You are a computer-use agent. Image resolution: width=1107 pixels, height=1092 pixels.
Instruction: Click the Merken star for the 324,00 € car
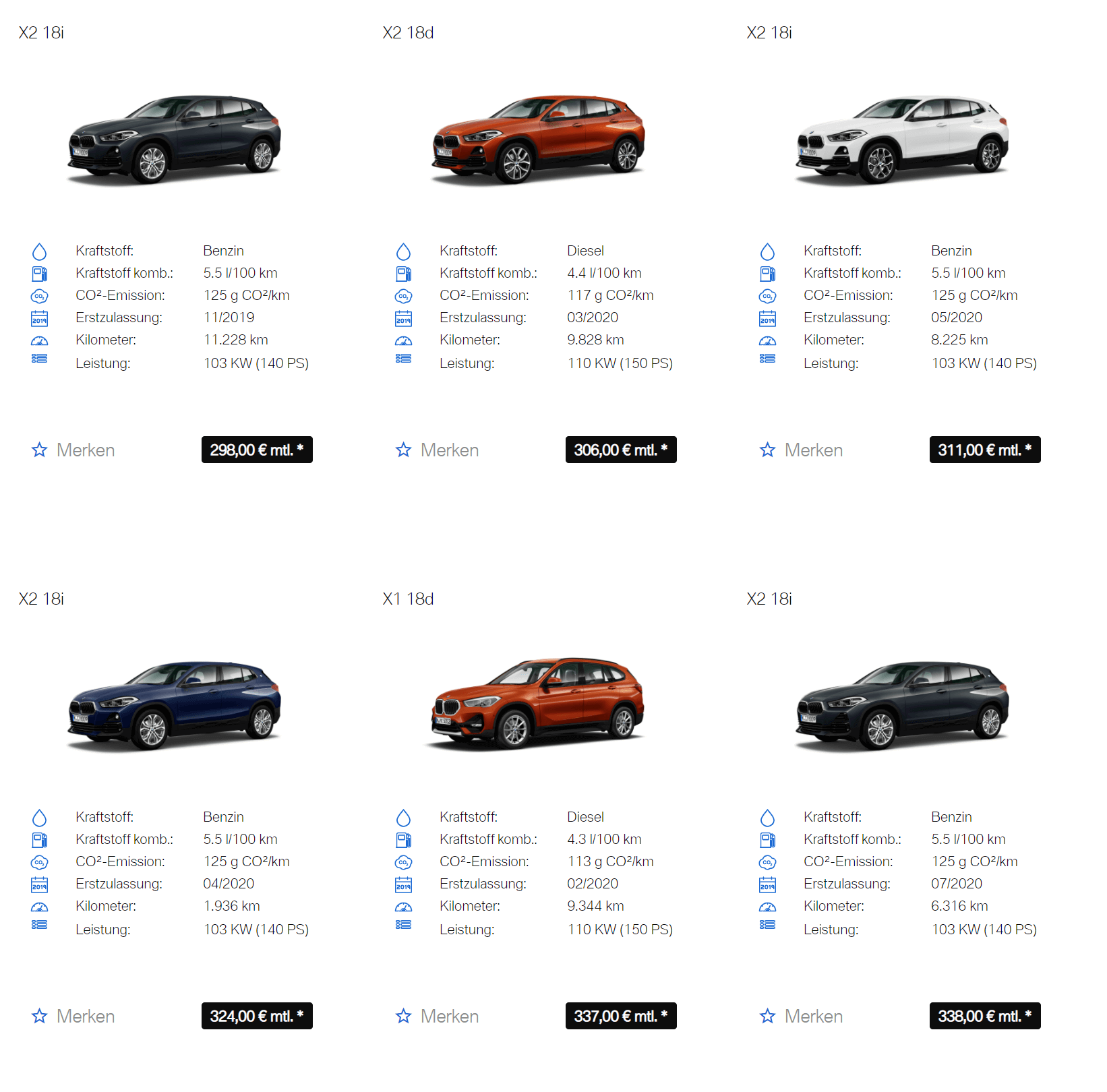click(x=40, y=1016)
